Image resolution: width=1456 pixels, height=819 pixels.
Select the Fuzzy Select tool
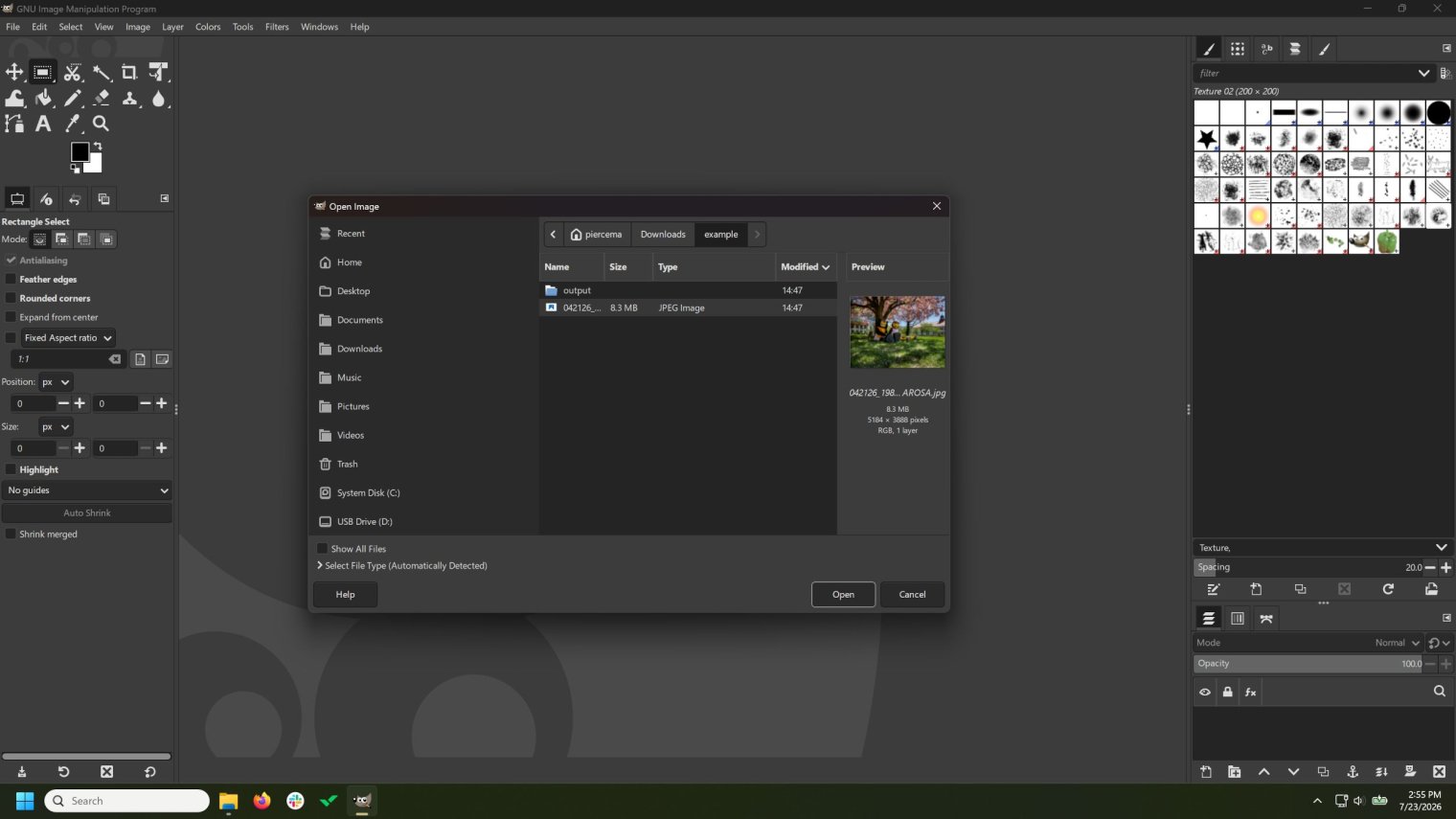pyautogui.click(x=101, y=72)
